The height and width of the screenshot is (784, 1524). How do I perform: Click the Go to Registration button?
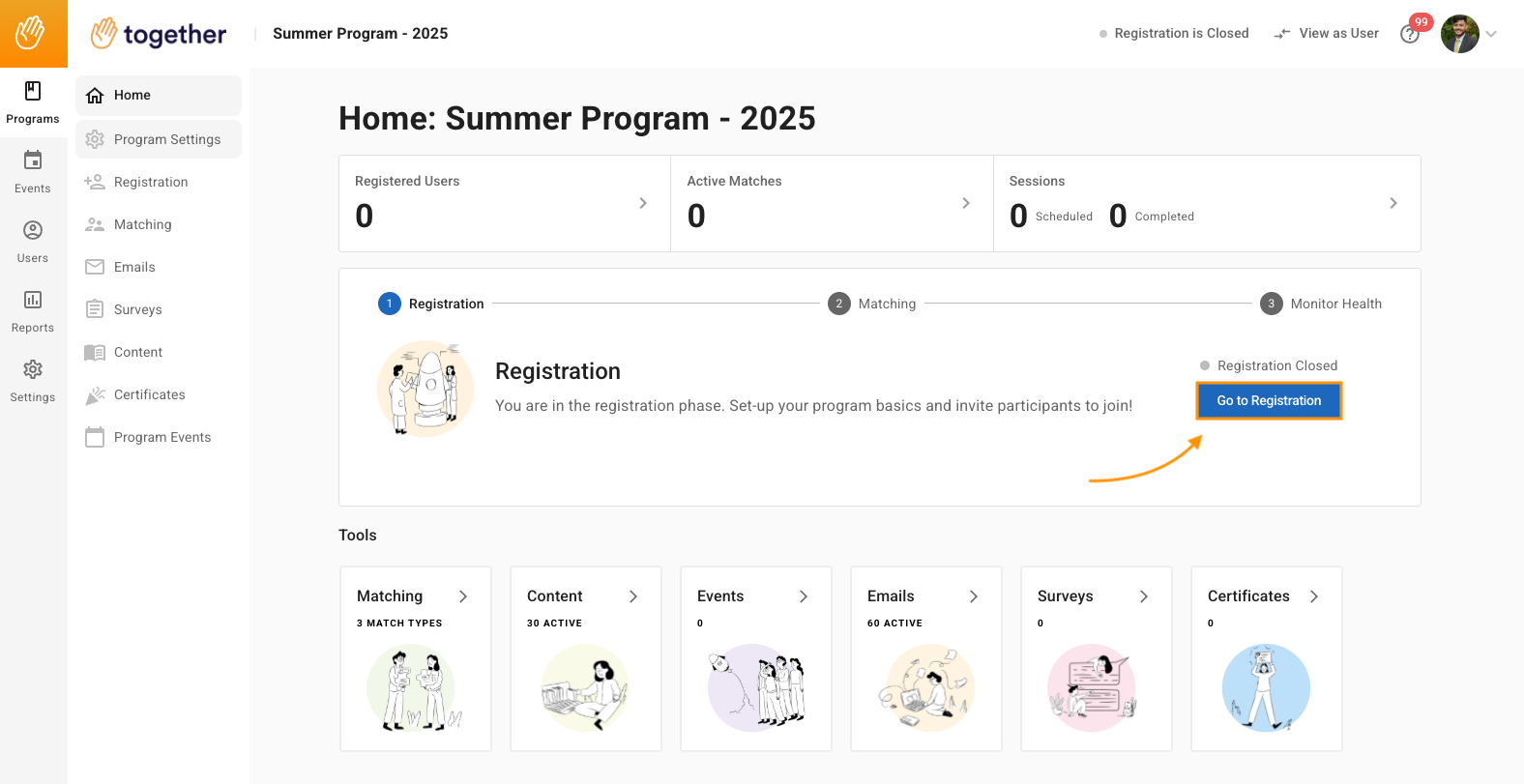[1268, 400]
